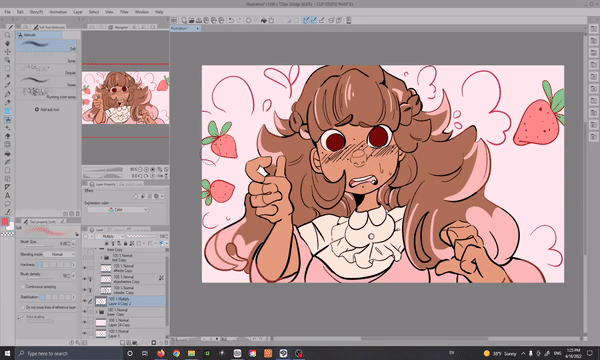Image resolution: width=600 pixels, height=360 pixels.
Task: Click the smartphone connection icon in command bar
Action: [x=349, y=20]
